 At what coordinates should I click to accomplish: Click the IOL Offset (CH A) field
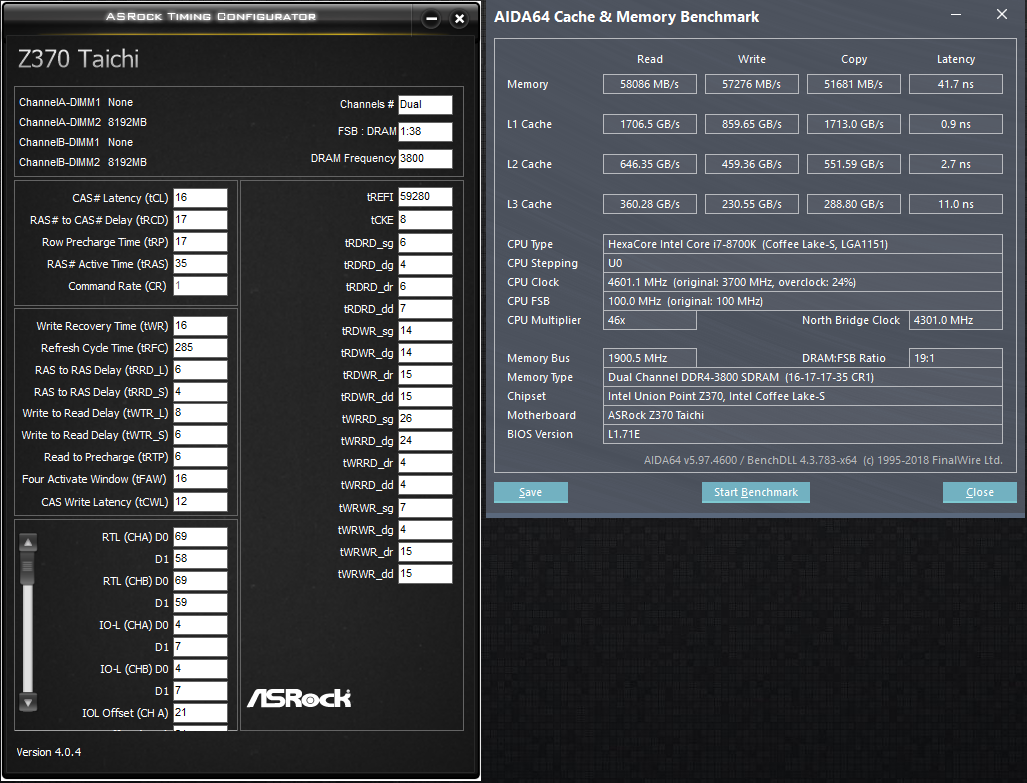coord(200,713)
